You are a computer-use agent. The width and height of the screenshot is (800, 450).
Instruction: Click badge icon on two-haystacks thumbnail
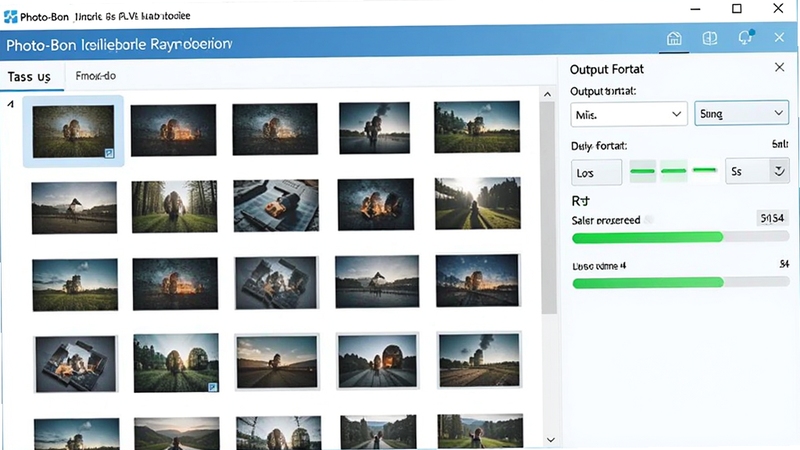pos(213,387)
